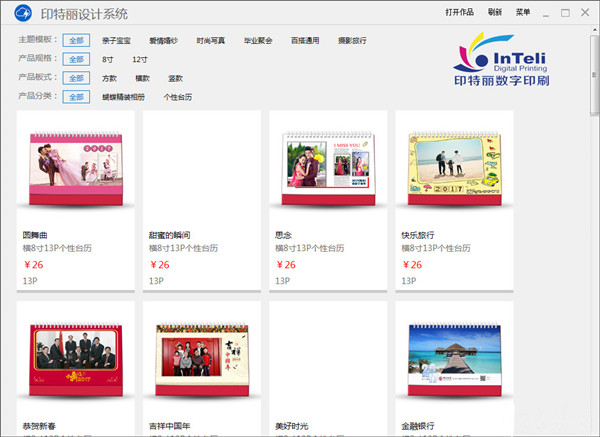Open 打开作品 from the title bar
The image size is (600, 437).
click(x=459, y=12)
